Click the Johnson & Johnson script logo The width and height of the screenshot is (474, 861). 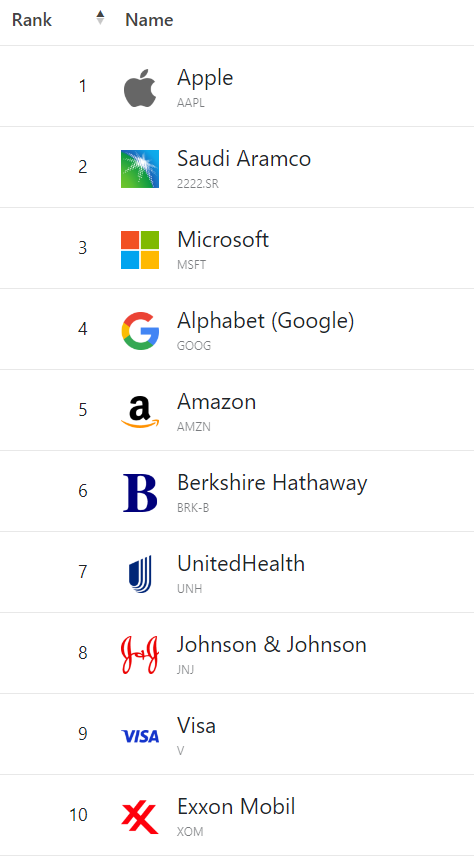point(140,655)
